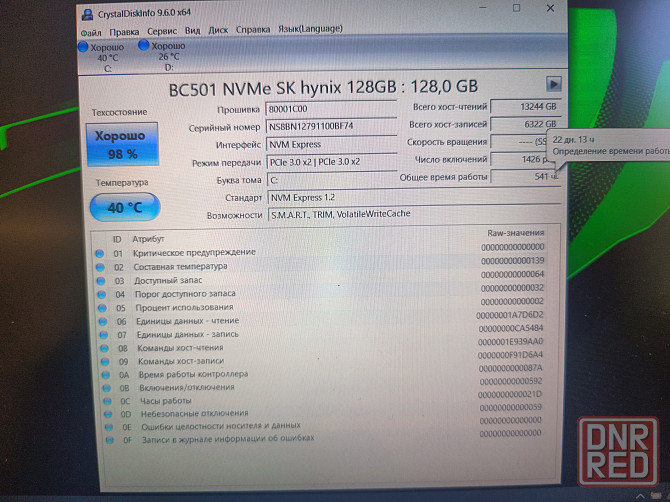
Task: Click the CrystalDiskInfo title bar icon
Action: pyautogui.click(x=88, y=15)
